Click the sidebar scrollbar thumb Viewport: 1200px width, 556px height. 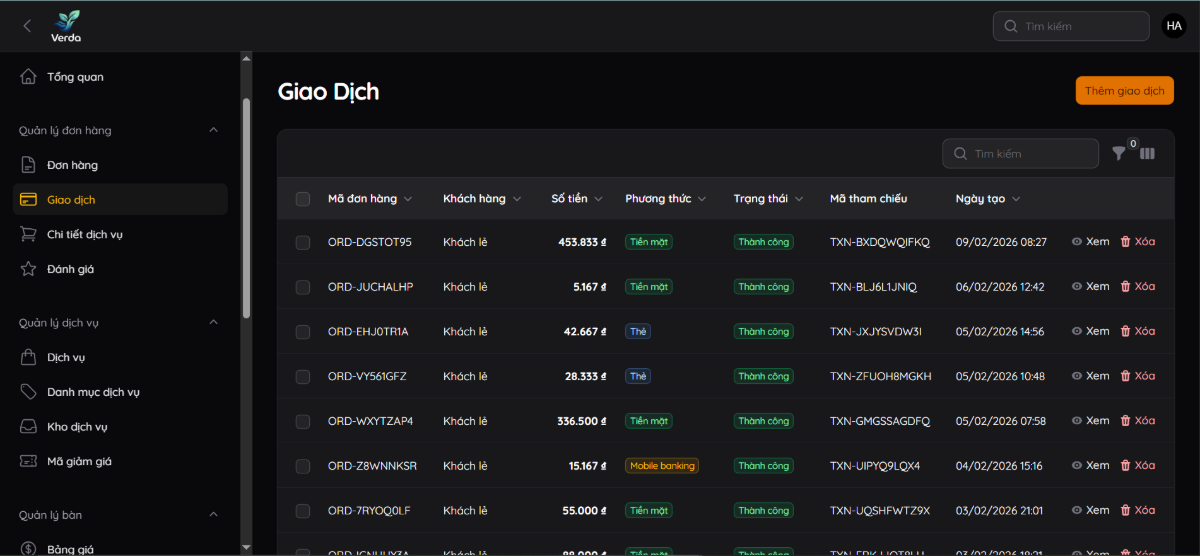(246, 208)
